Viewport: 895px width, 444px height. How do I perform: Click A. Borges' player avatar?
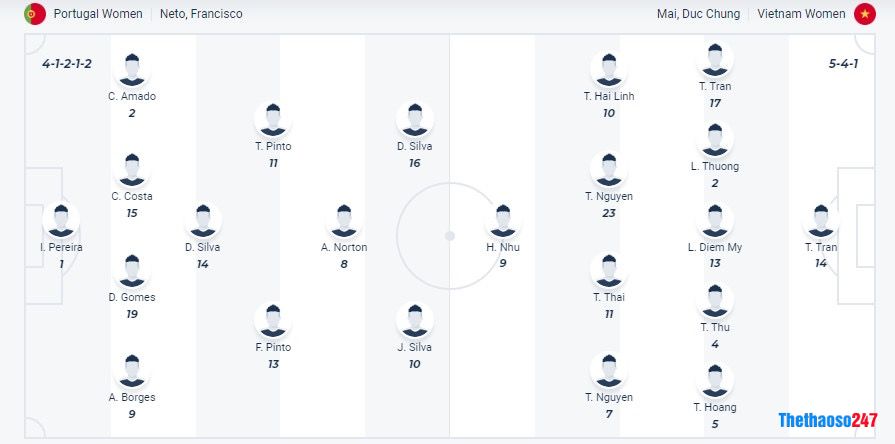point(132,370)
